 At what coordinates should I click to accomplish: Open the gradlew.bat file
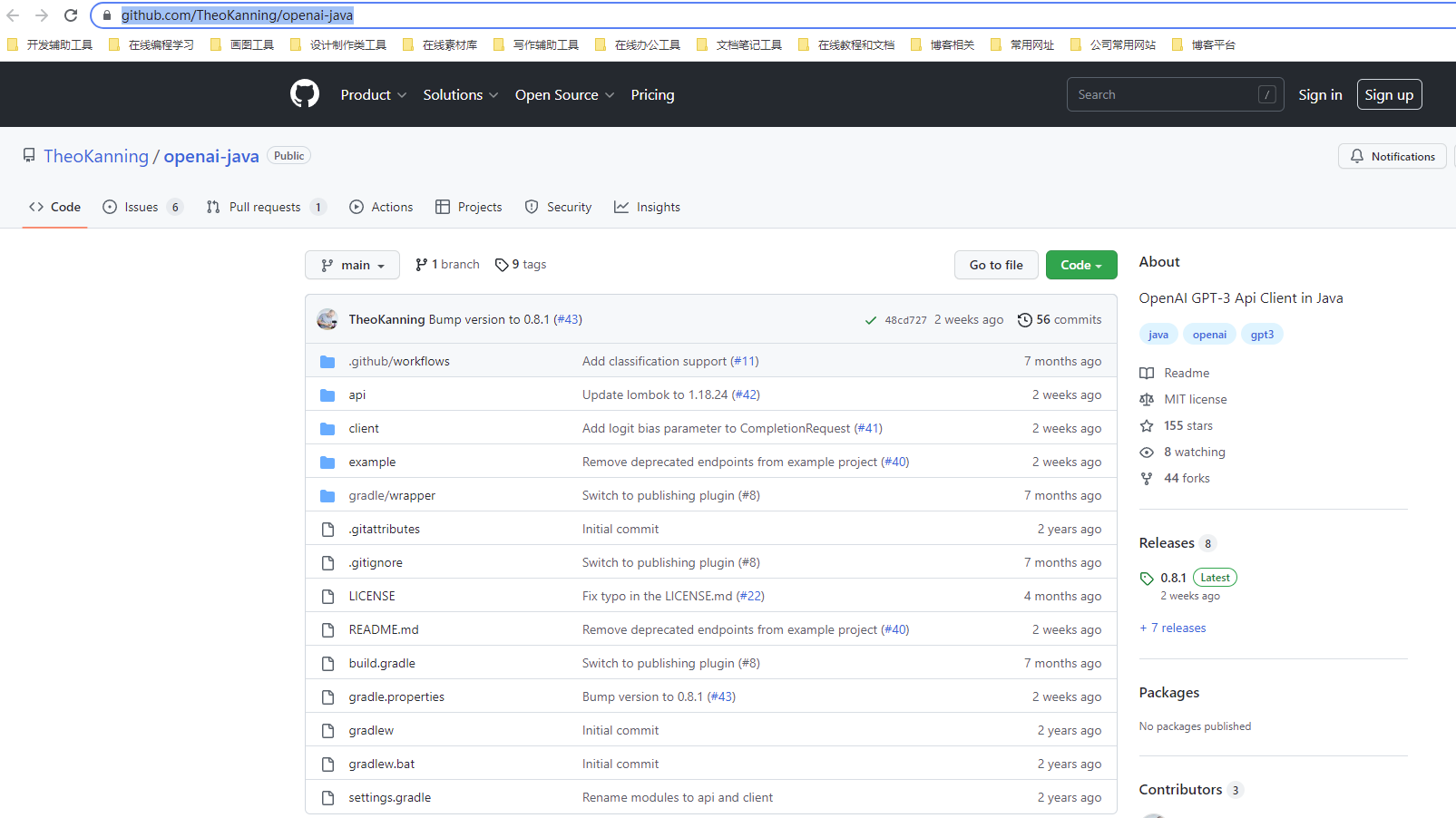(x=382, y=764)
